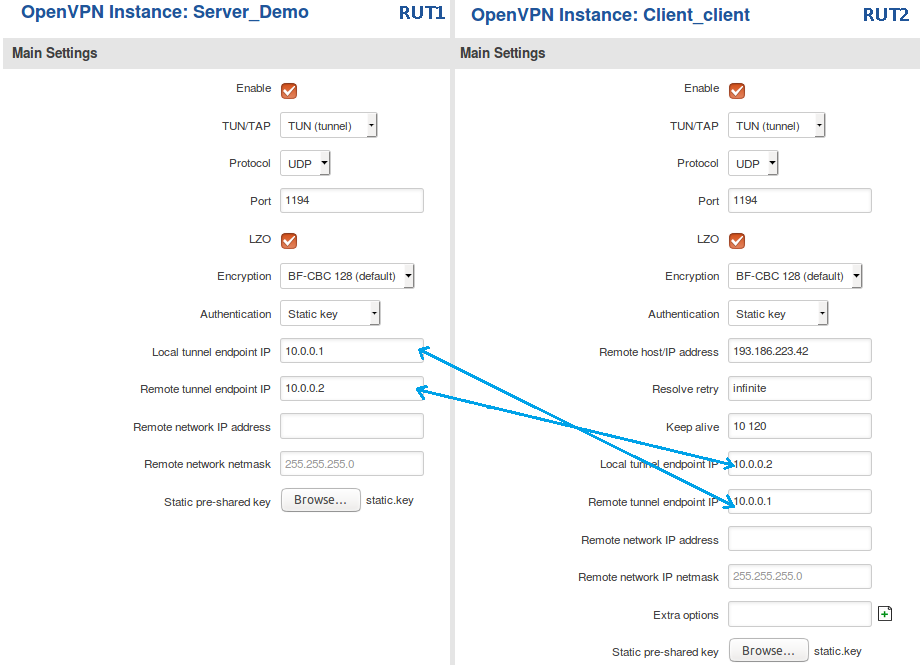Image resolution: width=920 pixels, height=665 pixels.
Task: Open the client TUN/TAP dropdown
Action: coord(776,125)
